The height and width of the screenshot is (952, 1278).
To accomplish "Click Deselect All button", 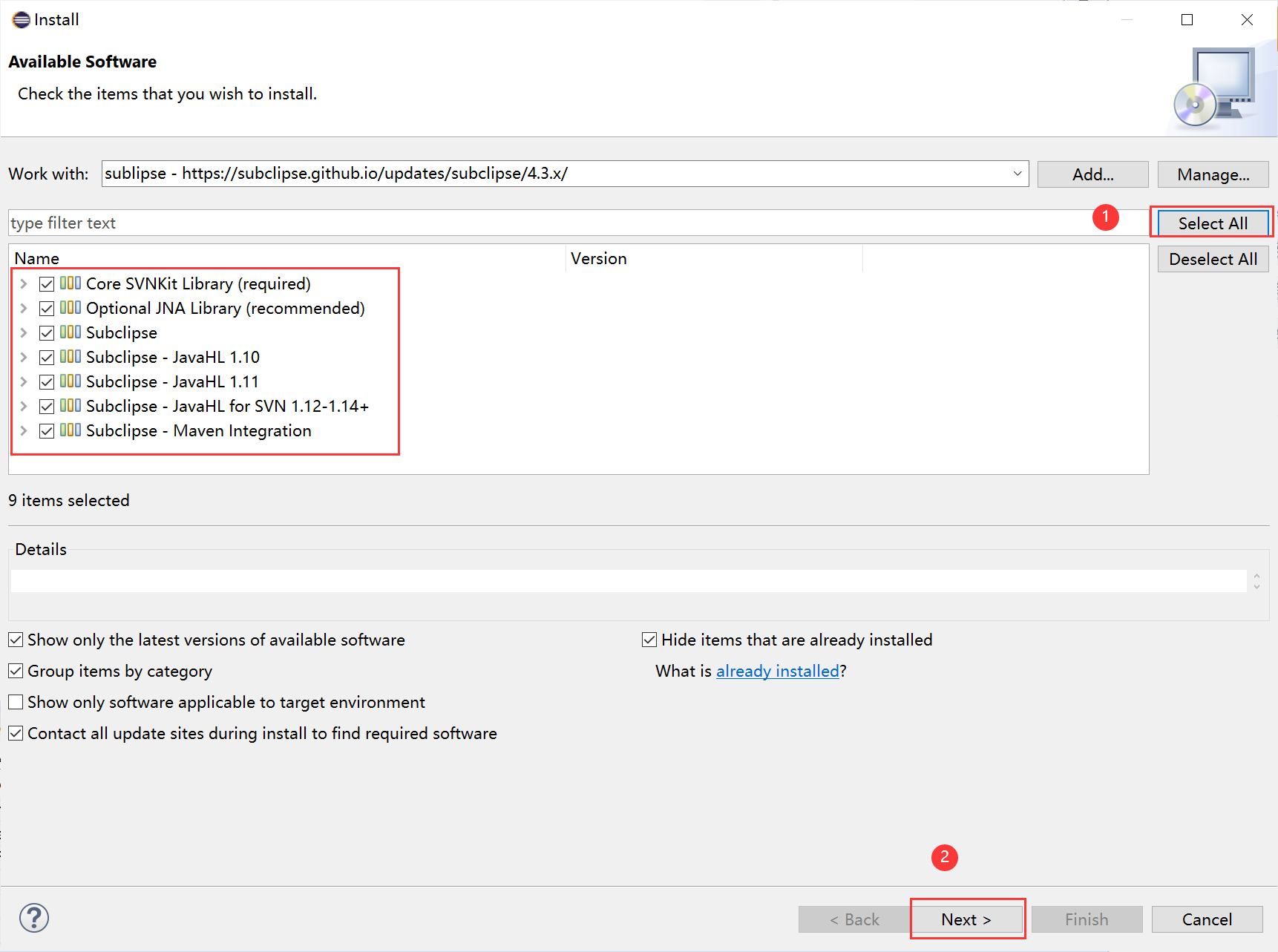I will point(1213,259).
